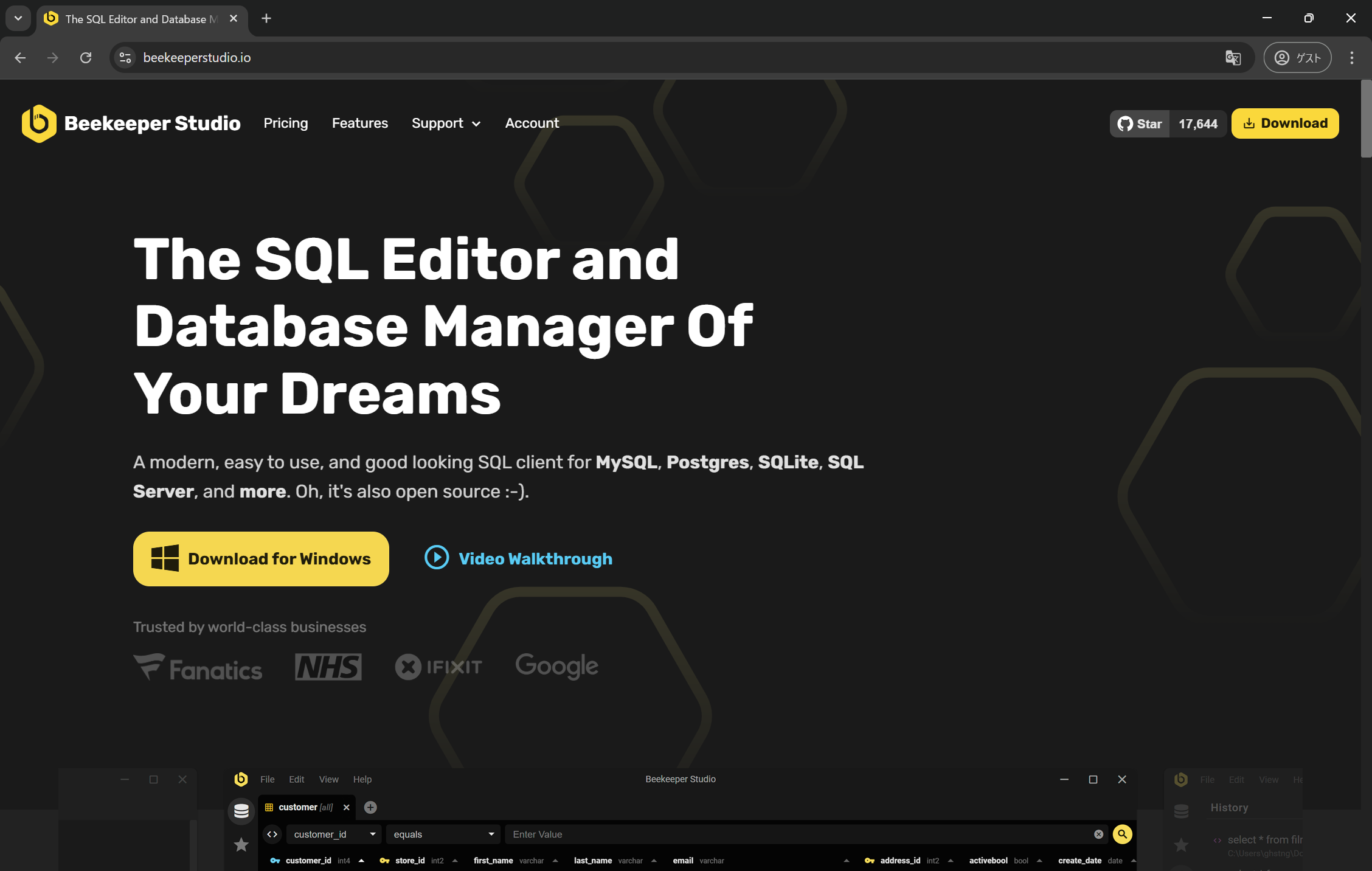The image size is (1372, 871).
Task: Click the iFixit logo
Action: (x=438, y=667)
